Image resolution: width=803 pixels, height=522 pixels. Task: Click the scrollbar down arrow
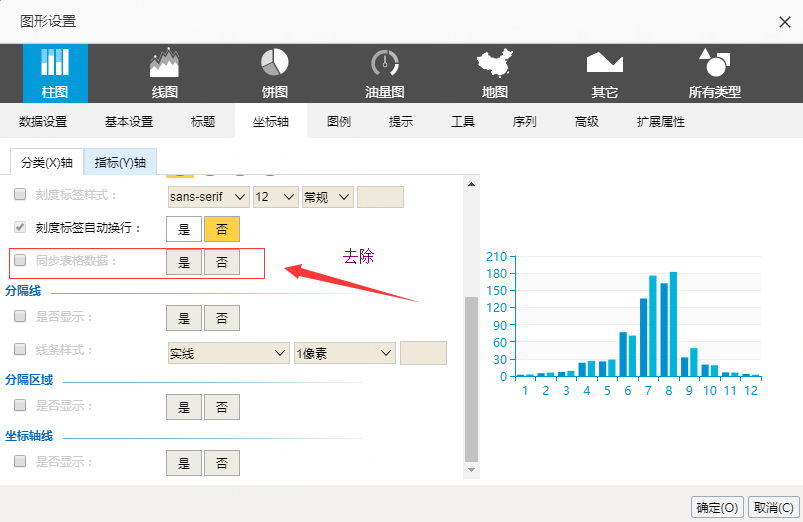click(x=471, y=470)
